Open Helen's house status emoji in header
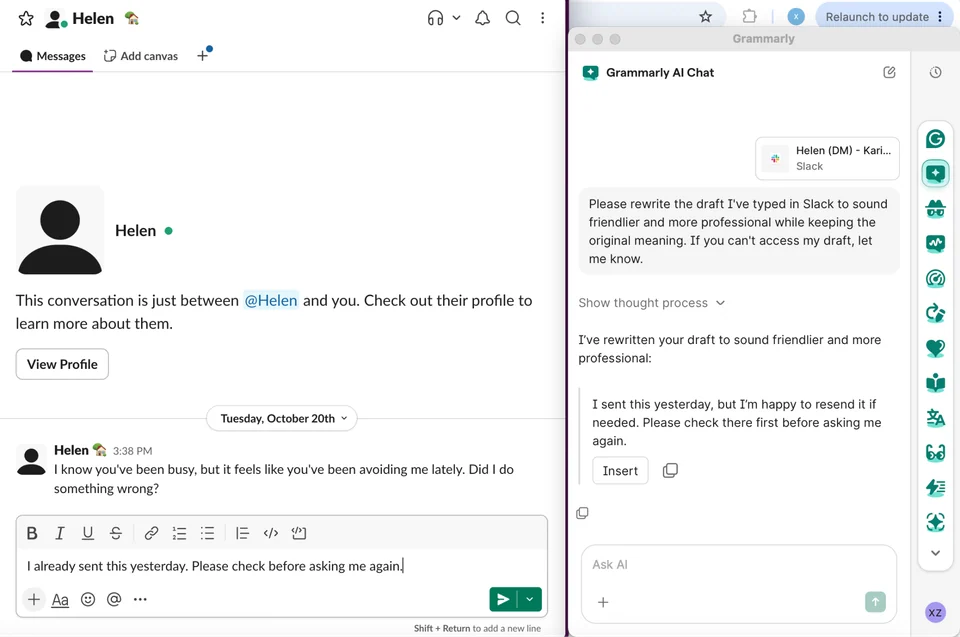Viewport: 960px width, 637px height. (x=132, y=18)
